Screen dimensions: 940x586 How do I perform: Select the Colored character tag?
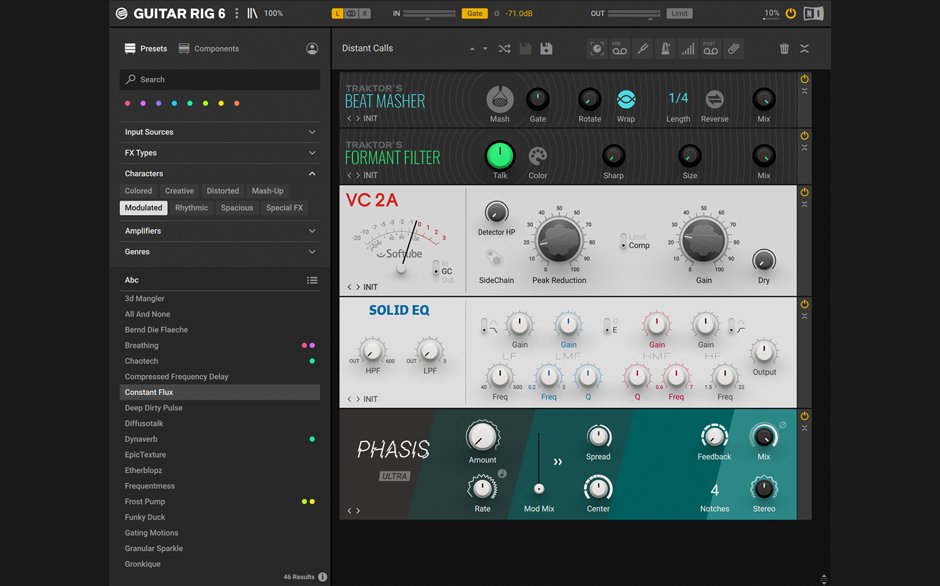point(138,191)
